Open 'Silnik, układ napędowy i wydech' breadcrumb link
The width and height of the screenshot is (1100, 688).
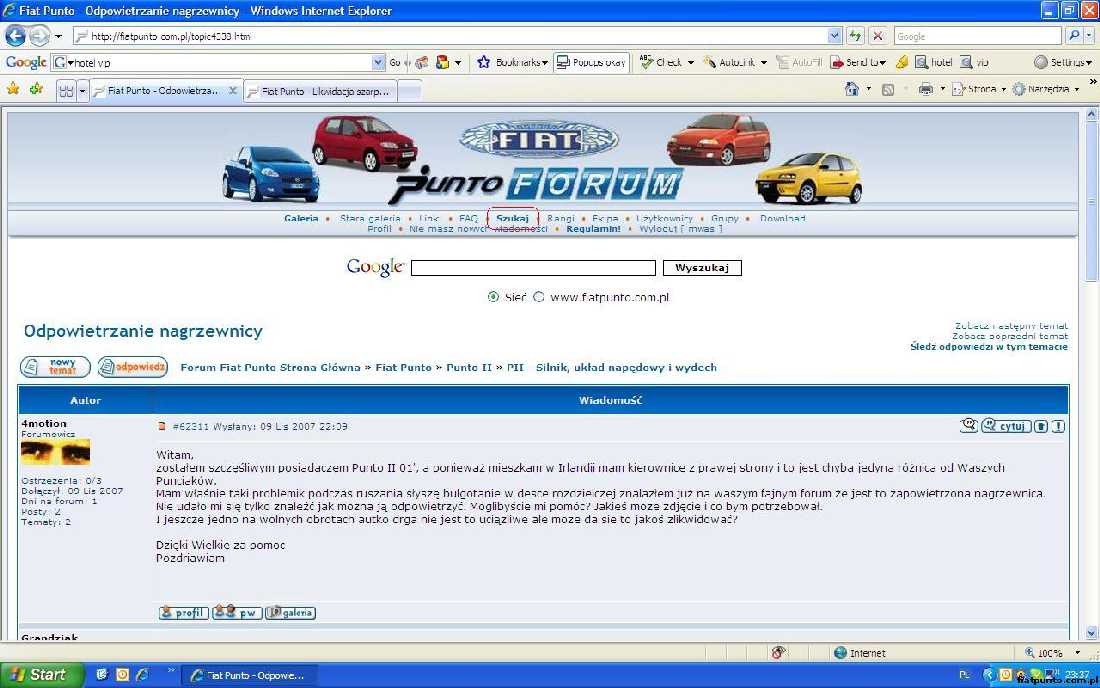(626, 367)
